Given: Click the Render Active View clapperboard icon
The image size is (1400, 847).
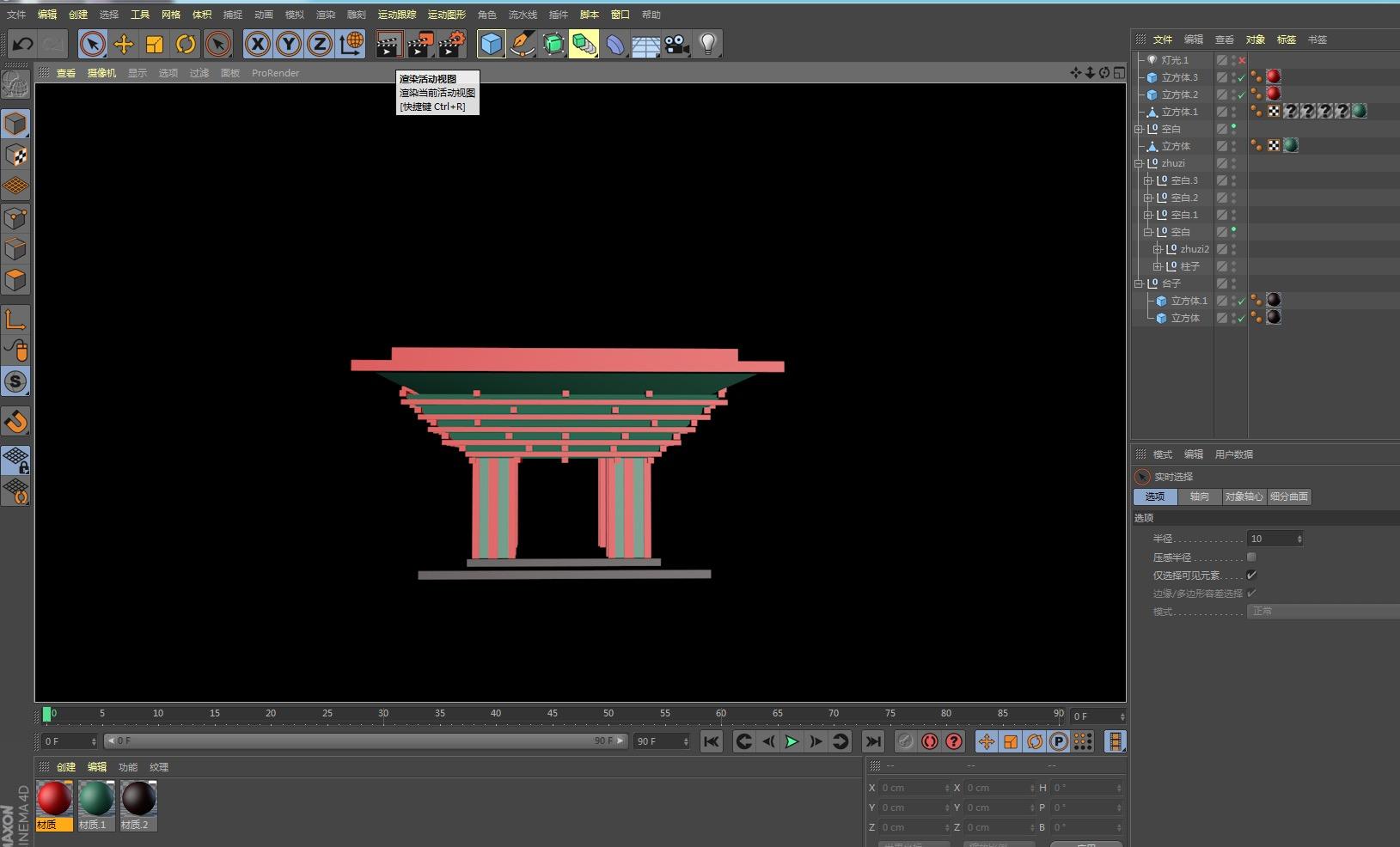Looking at the screenshot, I should (389, 44).
